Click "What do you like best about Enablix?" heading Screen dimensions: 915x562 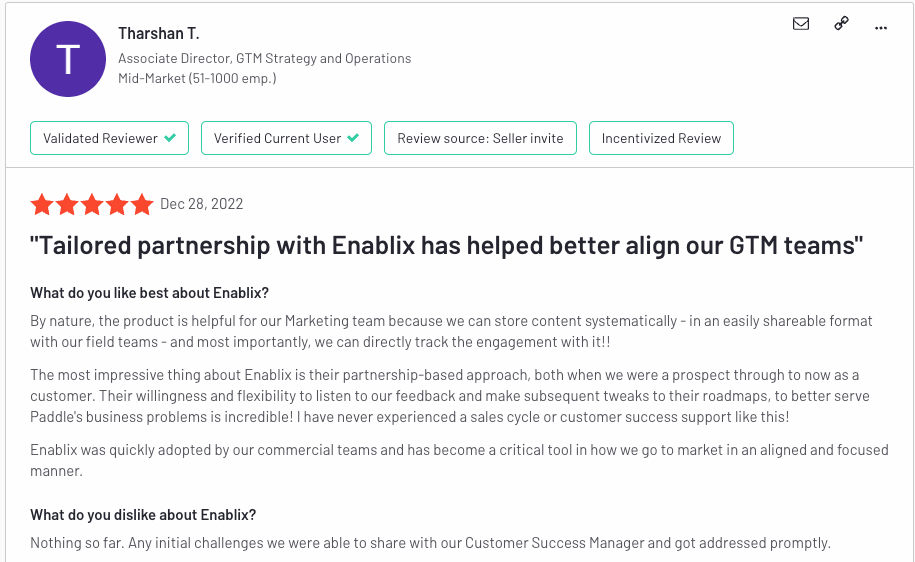click(149, 293)
